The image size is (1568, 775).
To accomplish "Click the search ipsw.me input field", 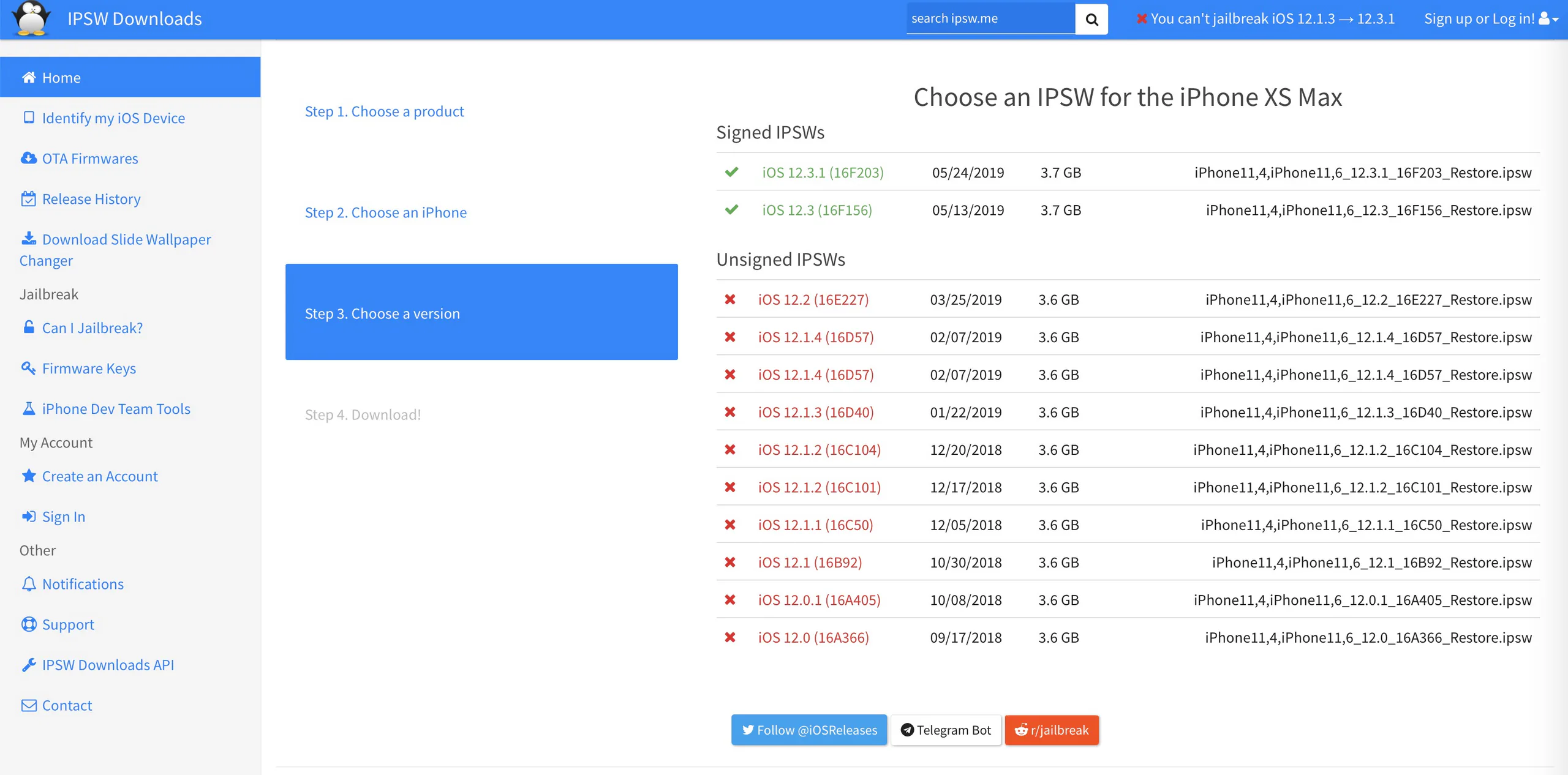I will [x=990, y=19].
